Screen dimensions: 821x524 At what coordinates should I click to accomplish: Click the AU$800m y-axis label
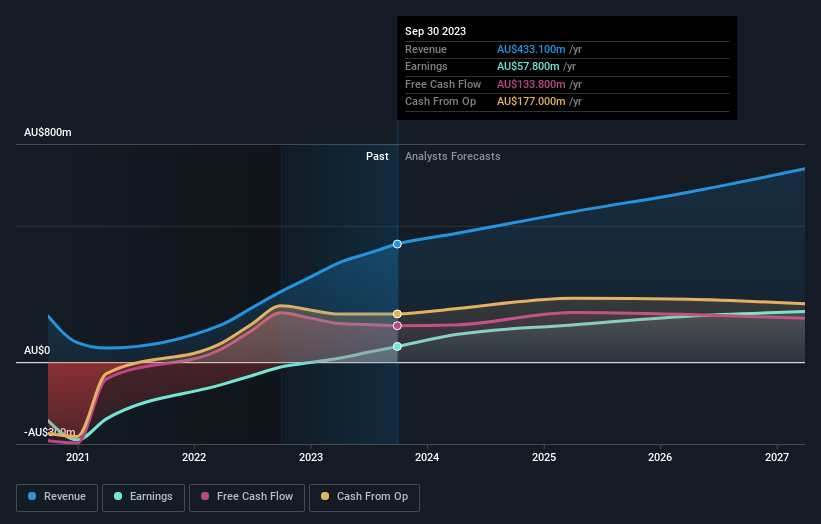point(48,132)
